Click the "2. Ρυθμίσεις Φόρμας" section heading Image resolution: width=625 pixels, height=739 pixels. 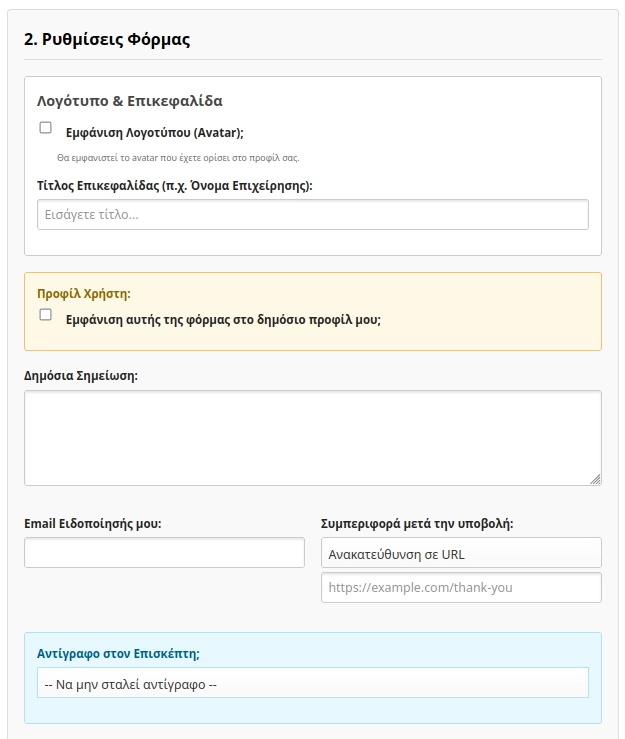[106, 40]
